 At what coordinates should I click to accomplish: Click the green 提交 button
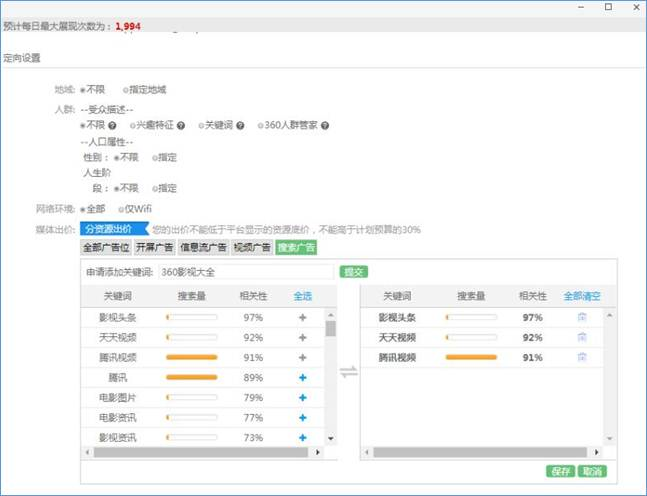354,271
